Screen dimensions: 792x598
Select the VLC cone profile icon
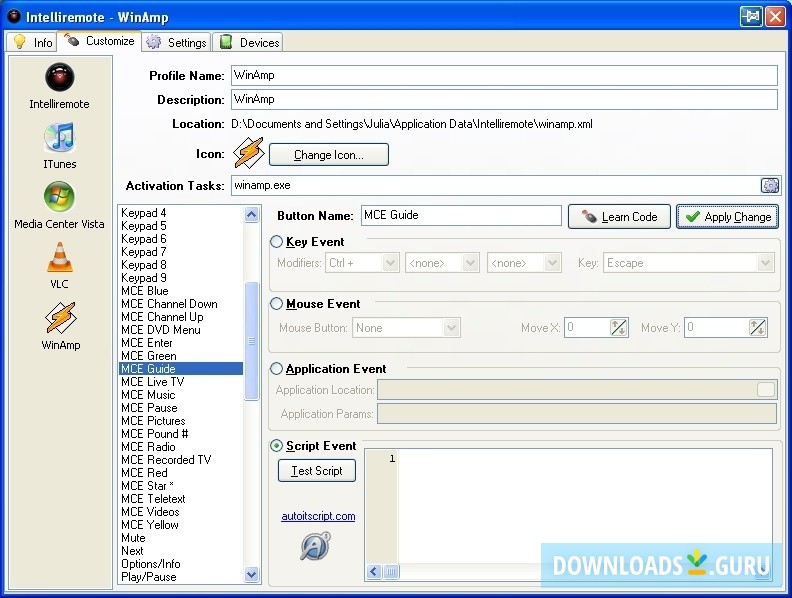[x=60, y=257]
